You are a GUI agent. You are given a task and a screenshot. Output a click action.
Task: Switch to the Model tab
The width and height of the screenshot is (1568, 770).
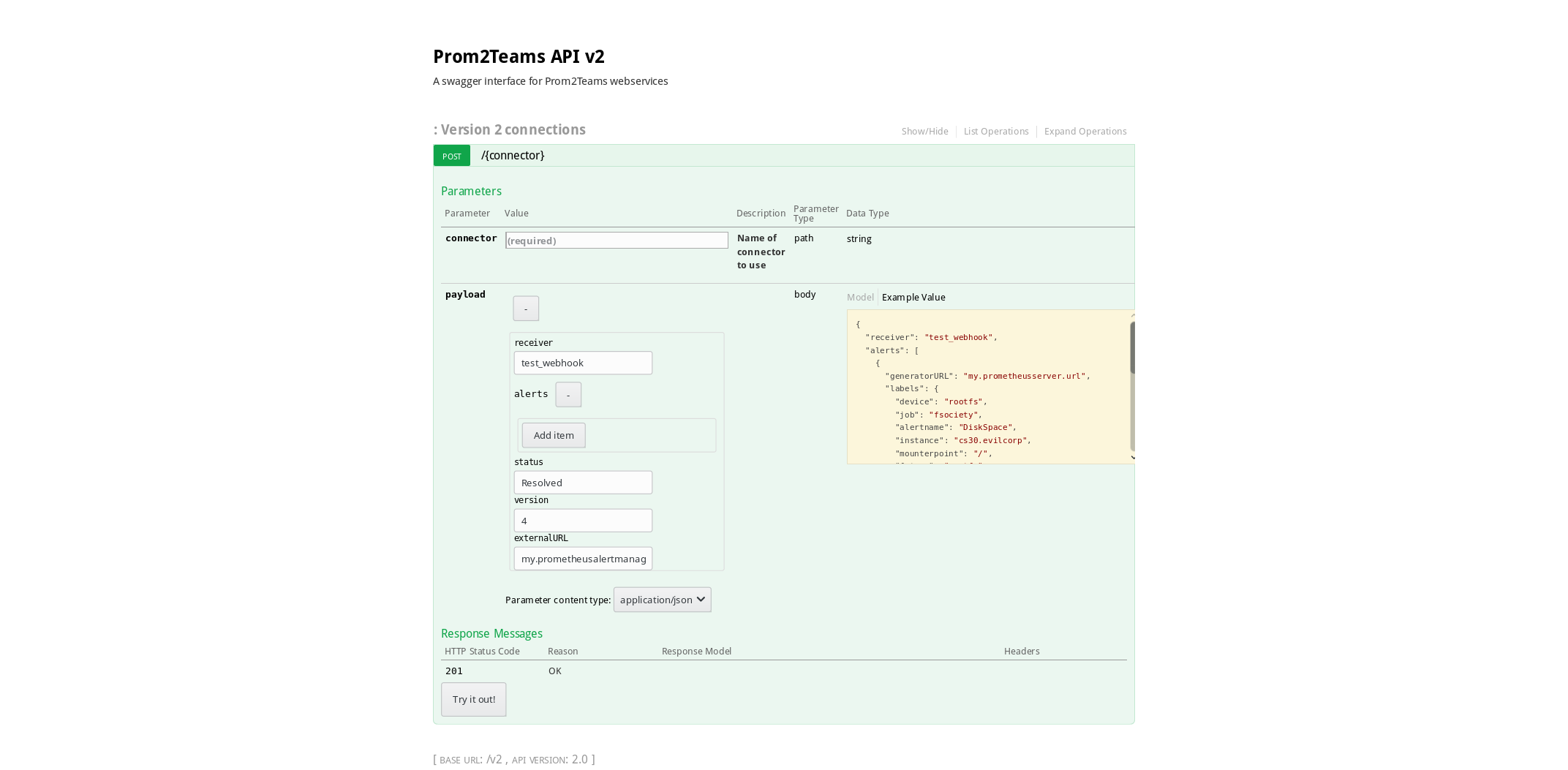pyautogui.click(x=860, y=297)
